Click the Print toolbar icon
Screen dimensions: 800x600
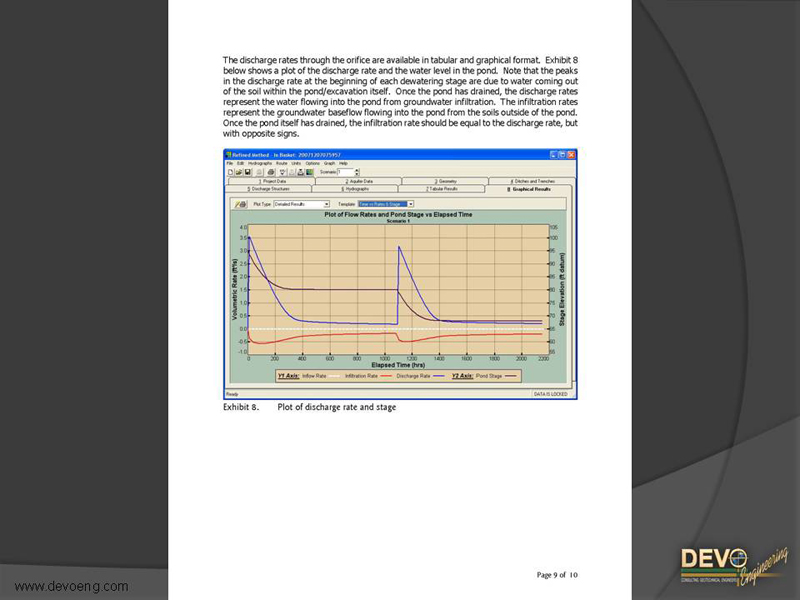coord(270,171)
